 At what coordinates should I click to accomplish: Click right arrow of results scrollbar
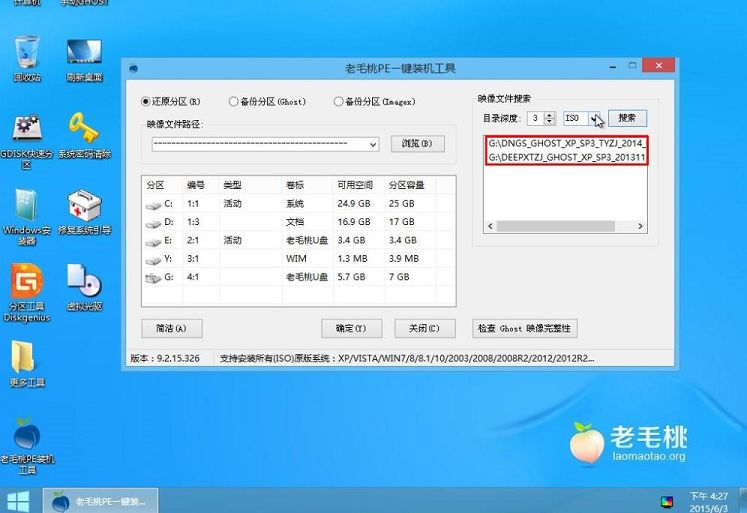pos(640,226)
